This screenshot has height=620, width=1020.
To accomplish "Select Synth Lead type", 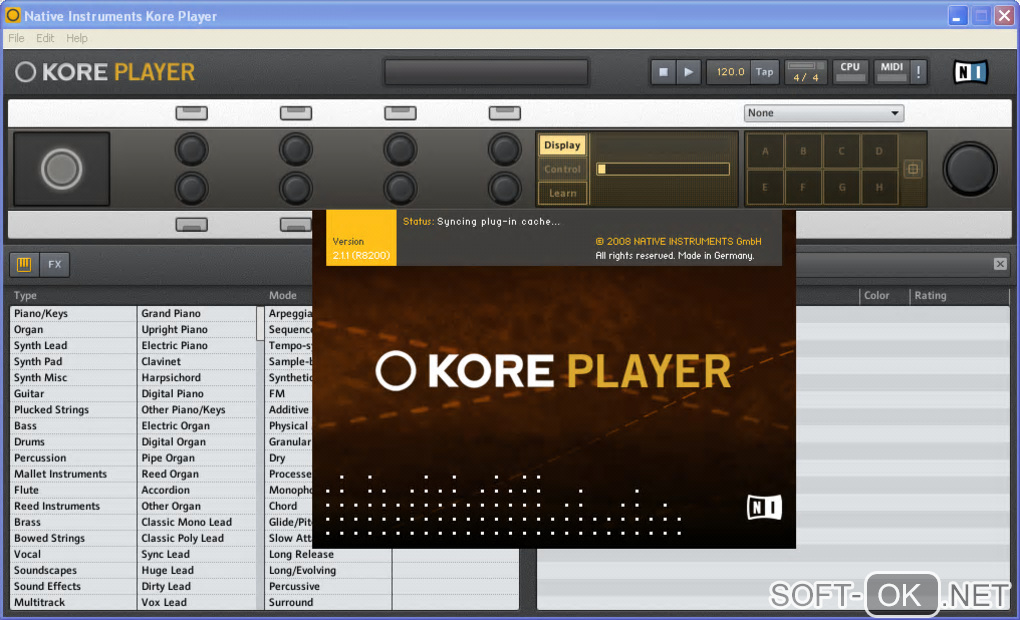I will click(x=73, y=345).
